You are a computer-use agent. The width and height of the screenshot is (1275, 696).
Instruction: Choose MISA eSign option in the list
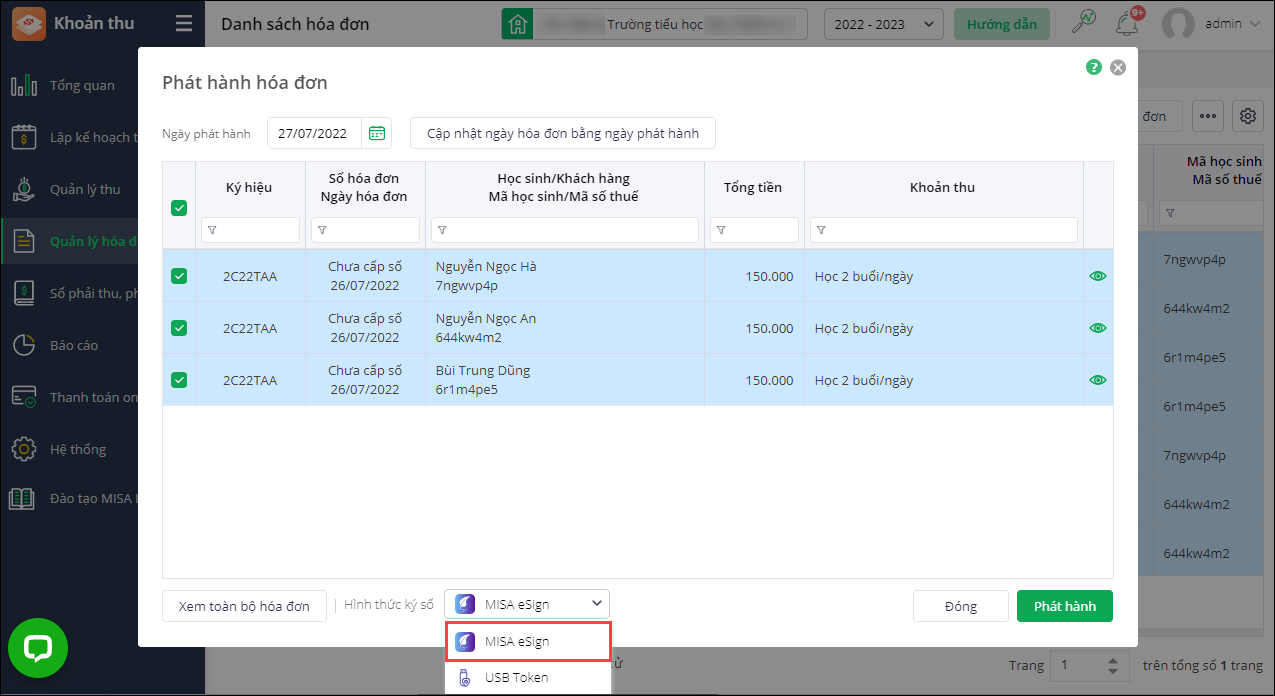(528, 641)
